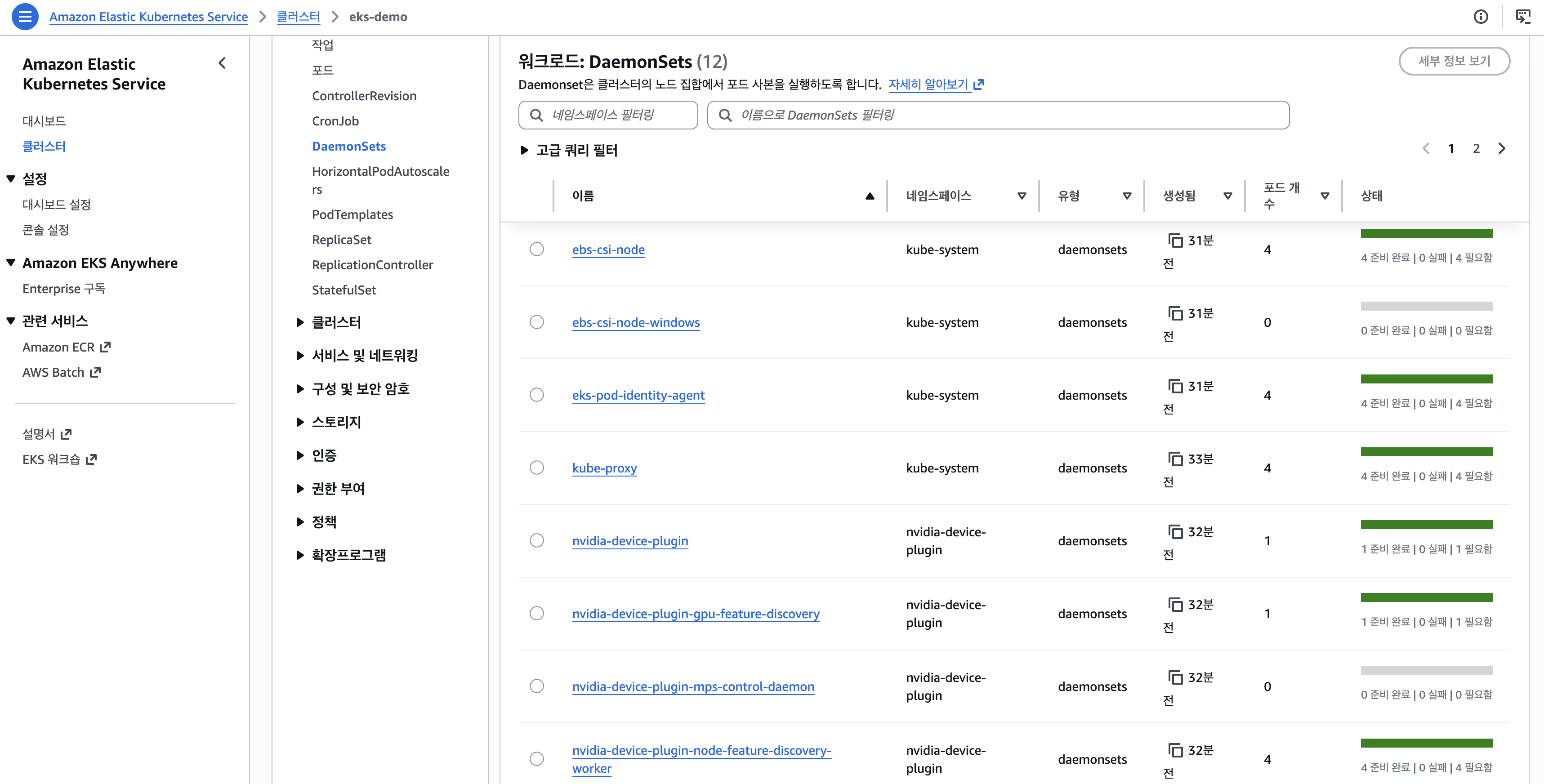Open the CronJob resource type
Screen dimensions: 1544x784
pos(335,121)
